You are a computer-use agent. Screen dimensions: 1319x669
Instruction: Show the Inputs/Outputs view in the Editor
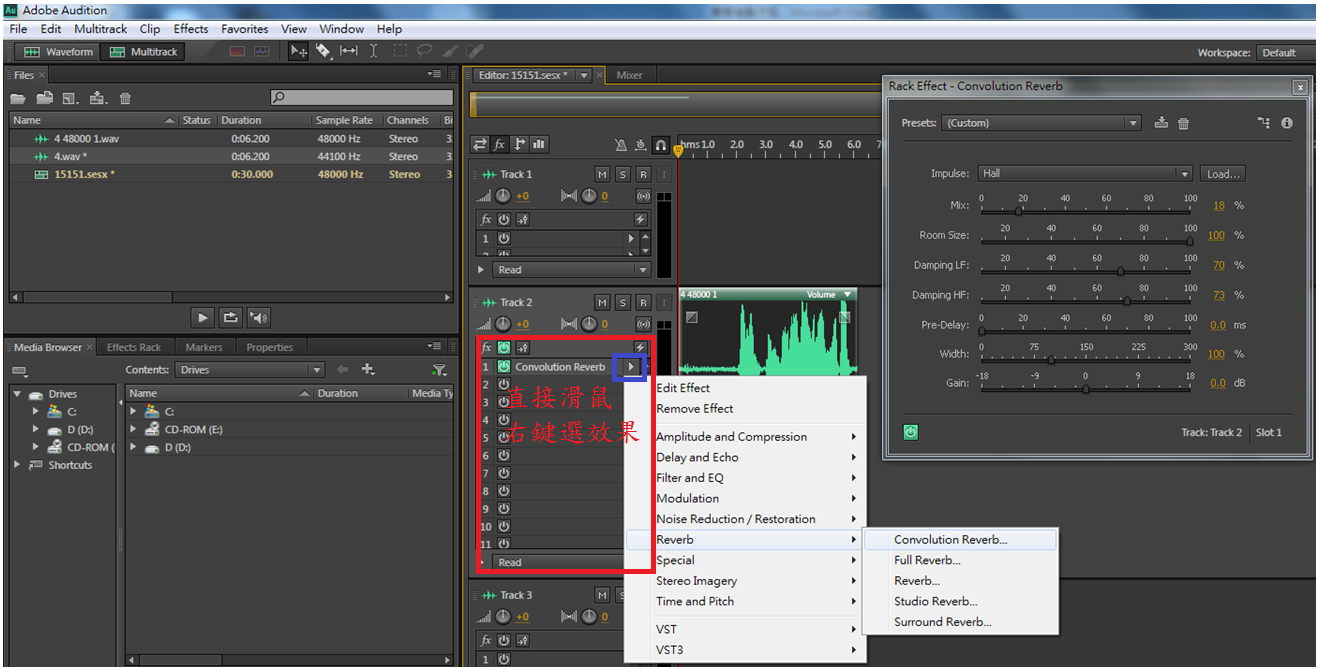tap(480, 145)
